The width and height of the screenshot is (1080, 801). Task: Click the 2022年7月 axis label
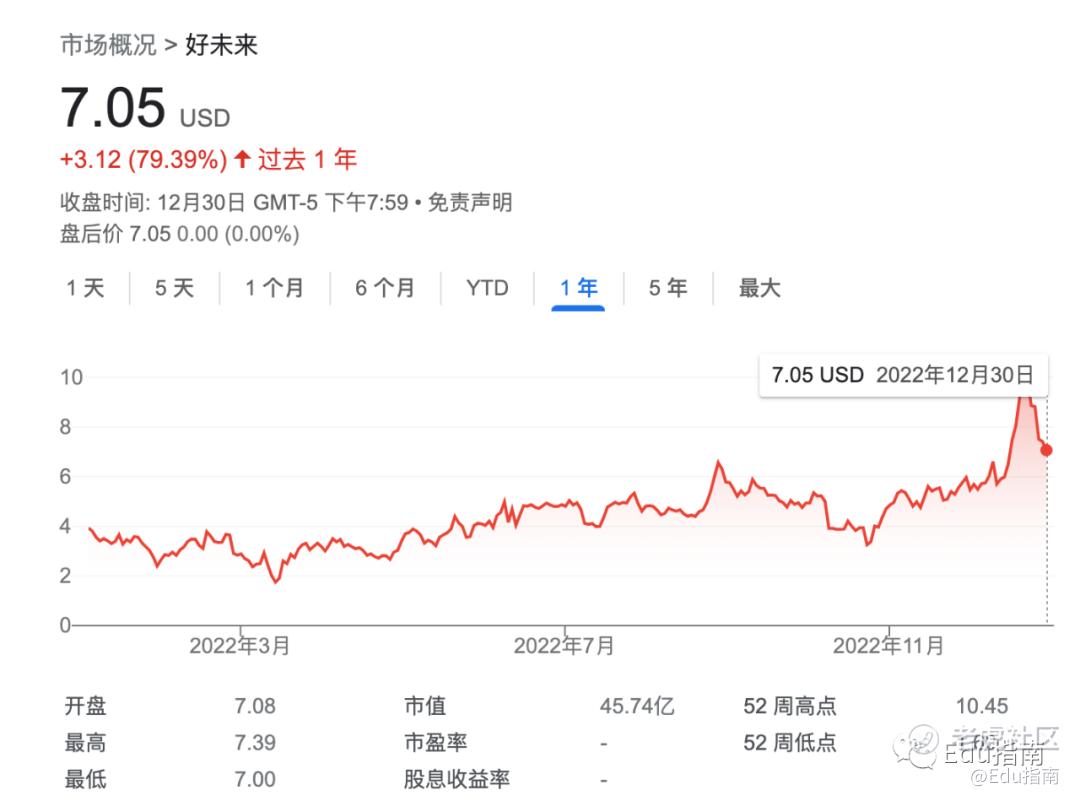563,646
